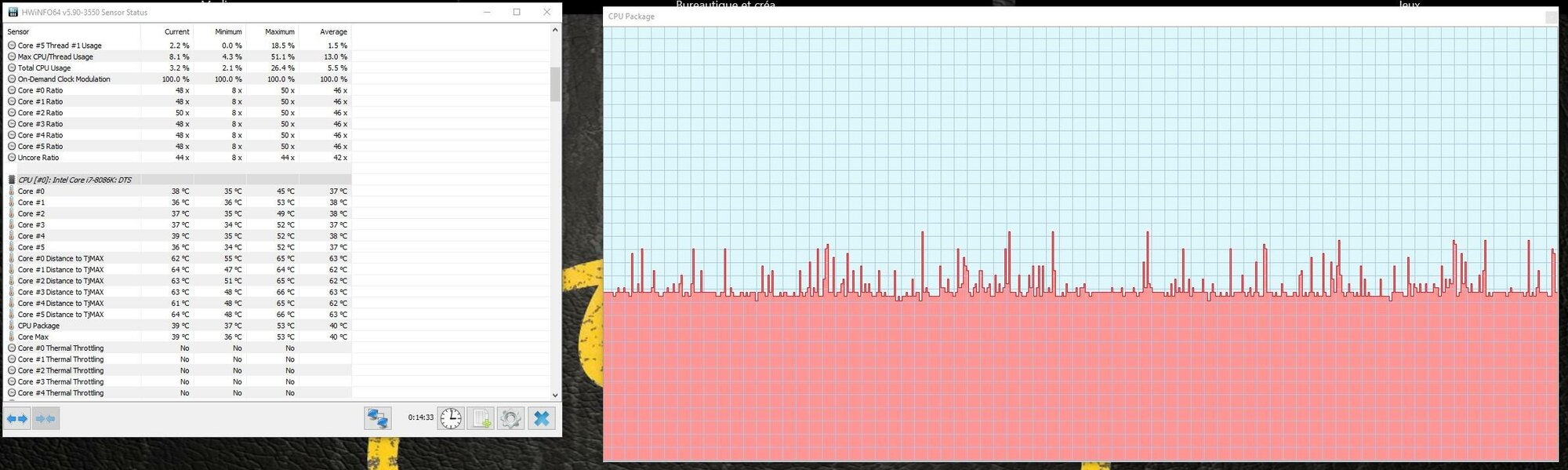
Task: Click the blue X to close sensors
Action: [x=542, y=418]
